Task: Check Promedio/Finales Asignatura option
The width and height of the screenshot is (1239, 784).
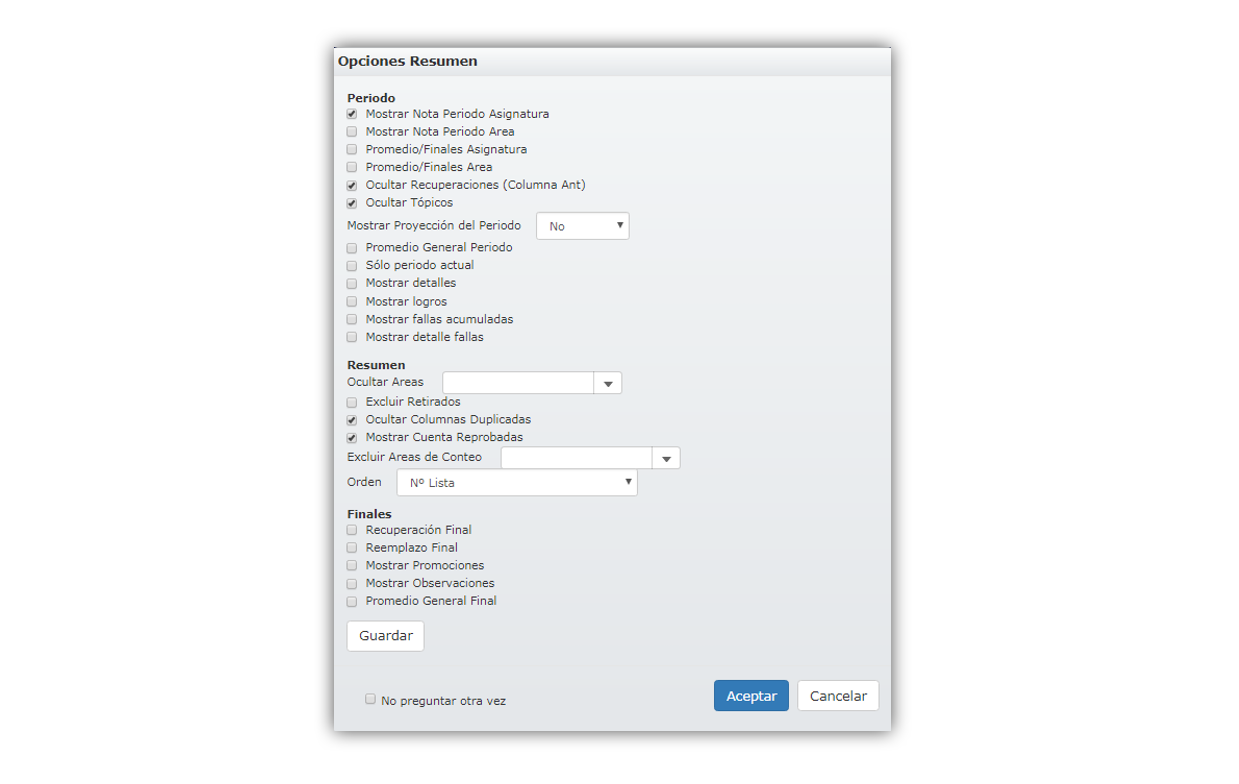Action: (352, 150)
